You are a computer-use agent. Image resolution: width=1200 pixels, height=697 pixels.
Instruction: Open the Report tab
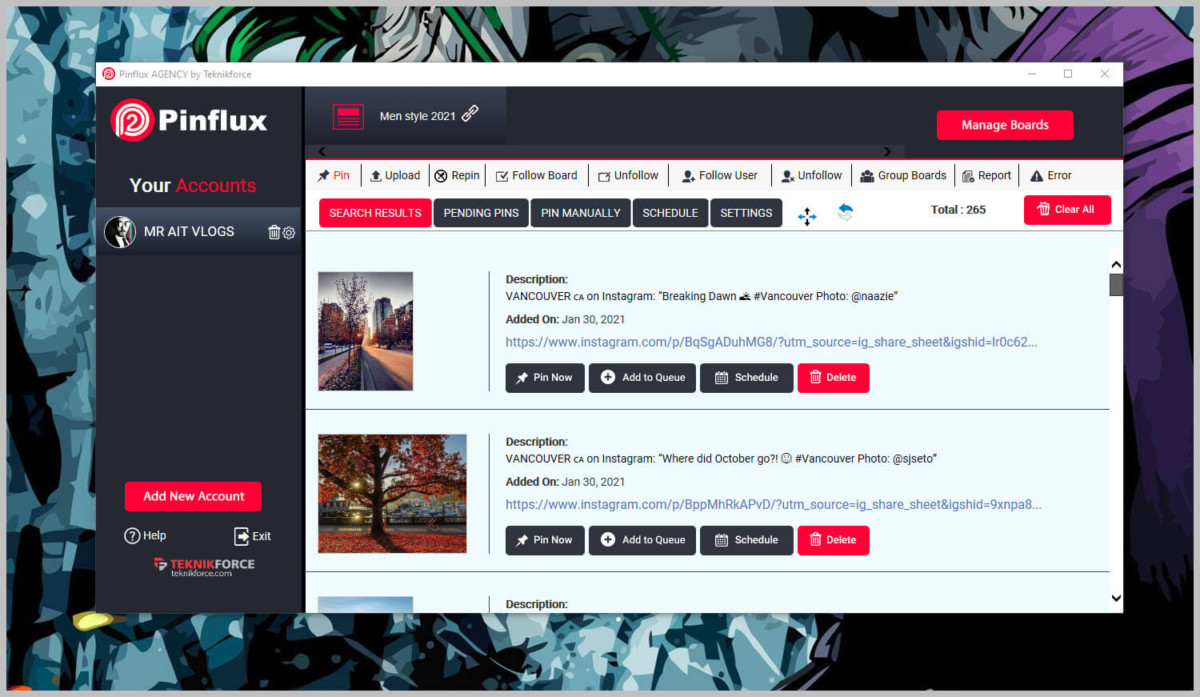(x=986, y=175)
